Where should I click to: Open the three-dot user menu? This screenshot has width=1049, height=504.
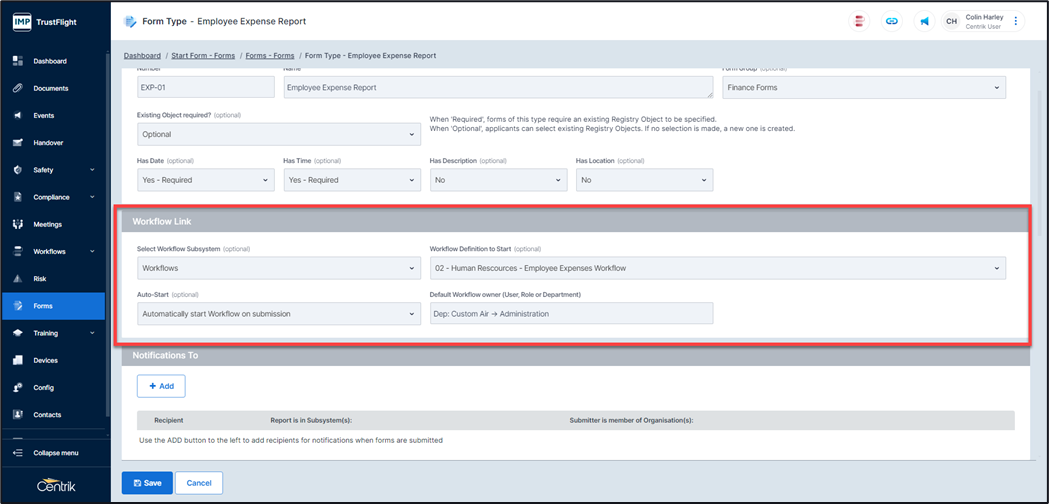[x=1016, y=21]
